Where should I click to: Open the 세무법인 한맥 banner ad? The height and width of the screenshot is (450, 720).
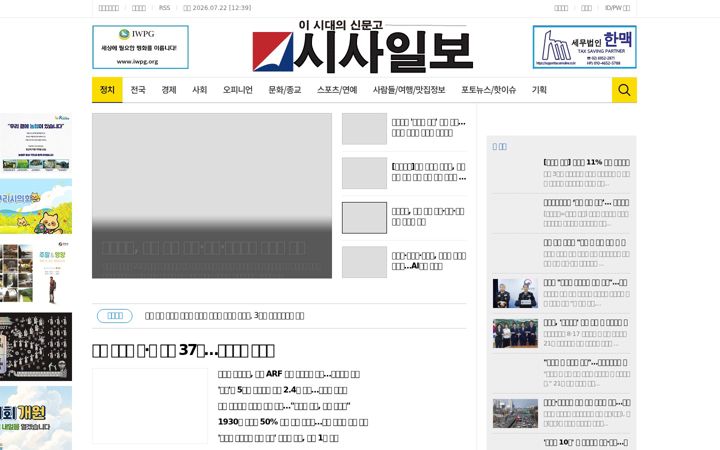585,47
